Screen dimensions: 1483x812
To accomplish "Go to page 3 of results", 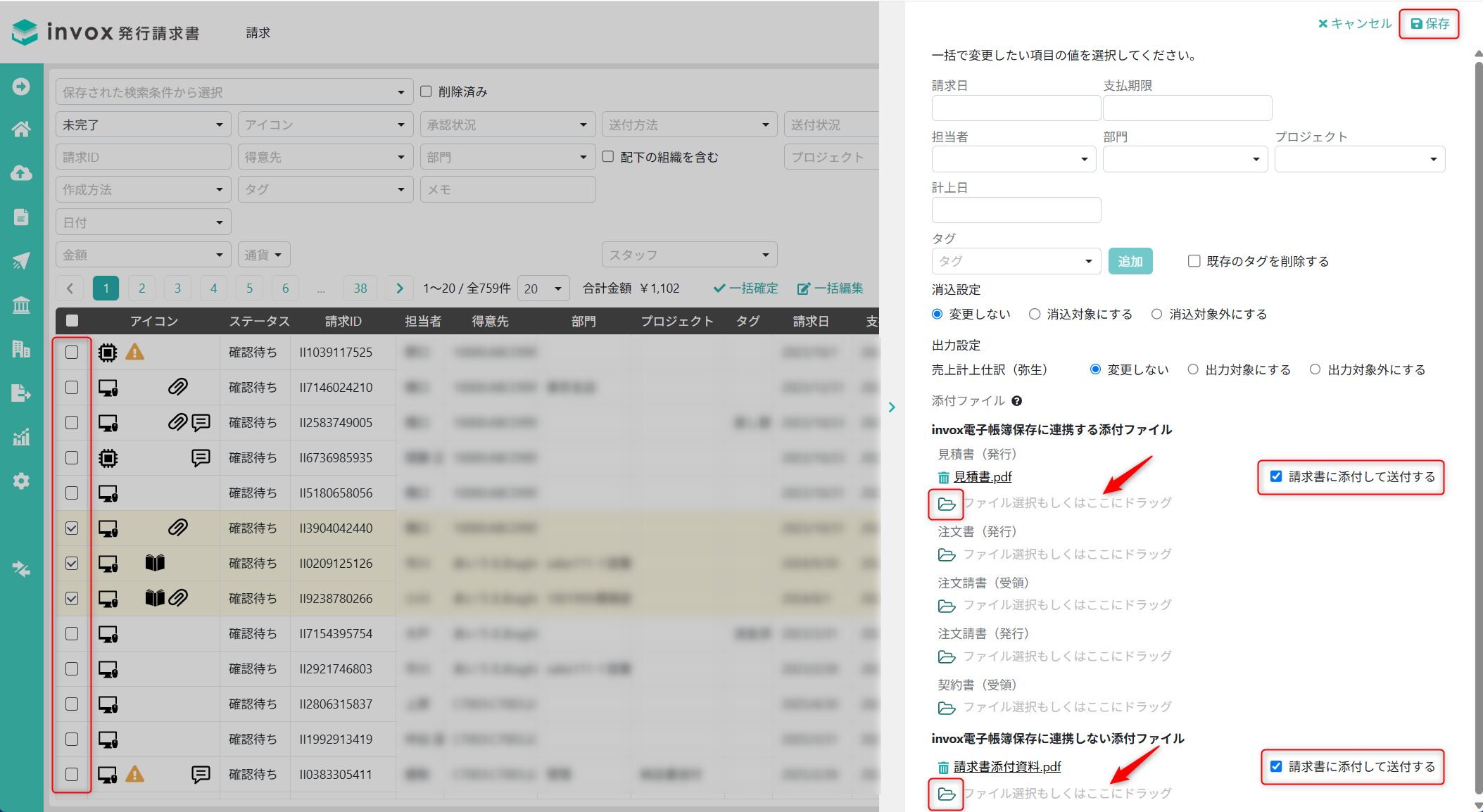I will pos(177,288).
